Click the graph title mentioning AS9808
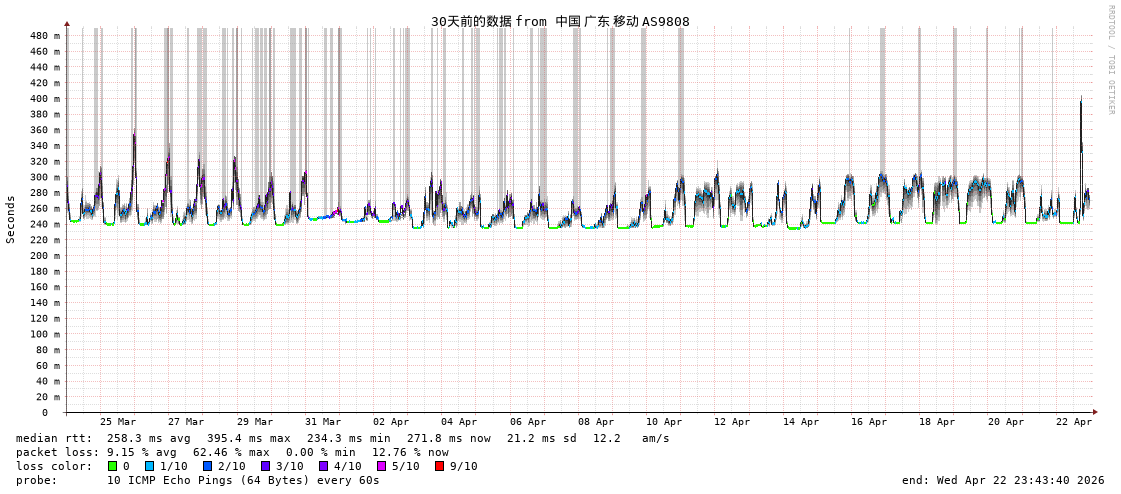The width and height of the screenshot is (1121, 494). click(x=560, y=21)
